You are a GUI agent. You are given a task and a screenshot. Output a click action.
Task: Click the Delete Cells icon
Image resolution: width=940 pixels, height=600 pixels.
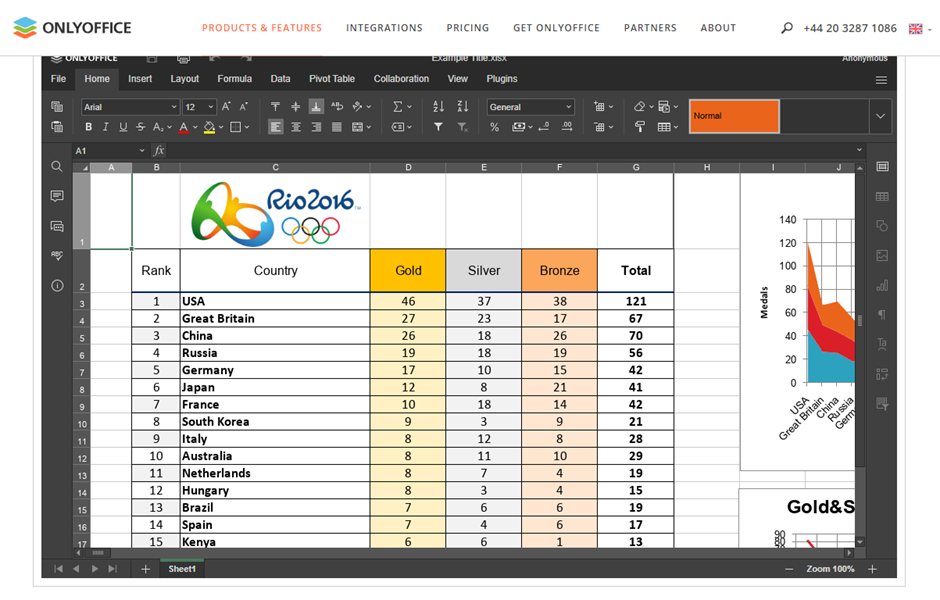(599, 126)
